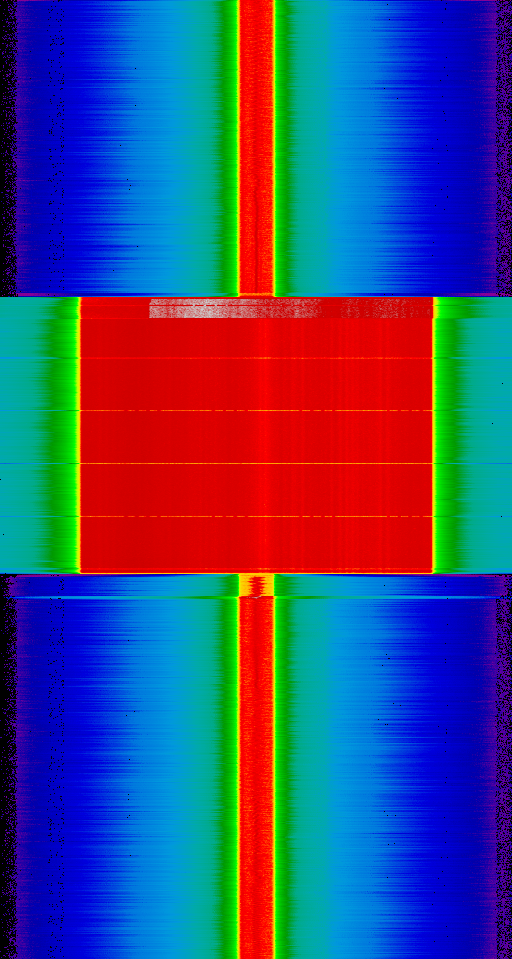Click the solid yellow line across red block
The height and width of the screenshot is (959, 512).
coord(256,464)
